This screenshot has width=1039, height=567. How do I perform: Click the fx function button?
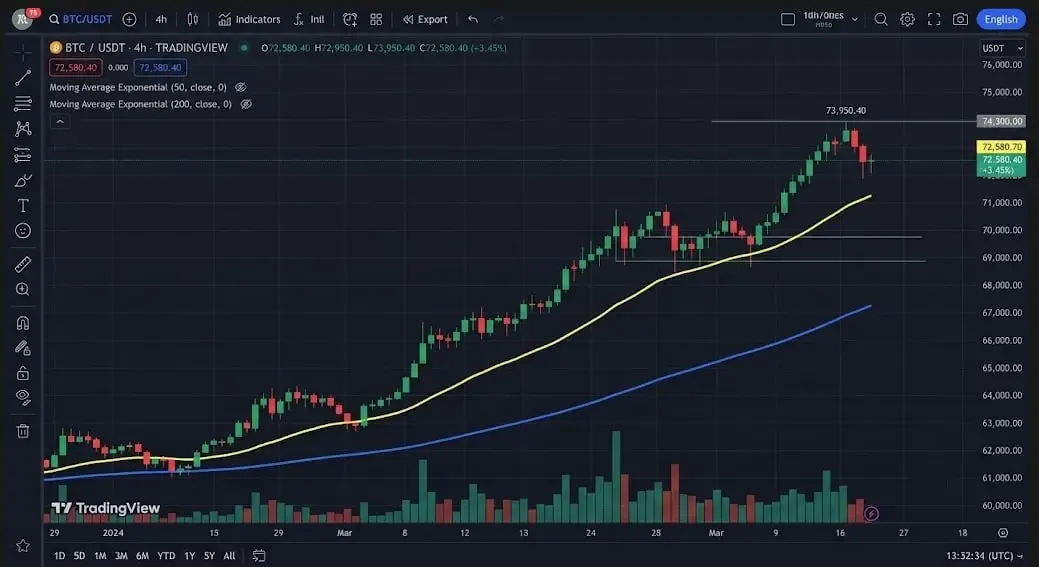point(309,19)
